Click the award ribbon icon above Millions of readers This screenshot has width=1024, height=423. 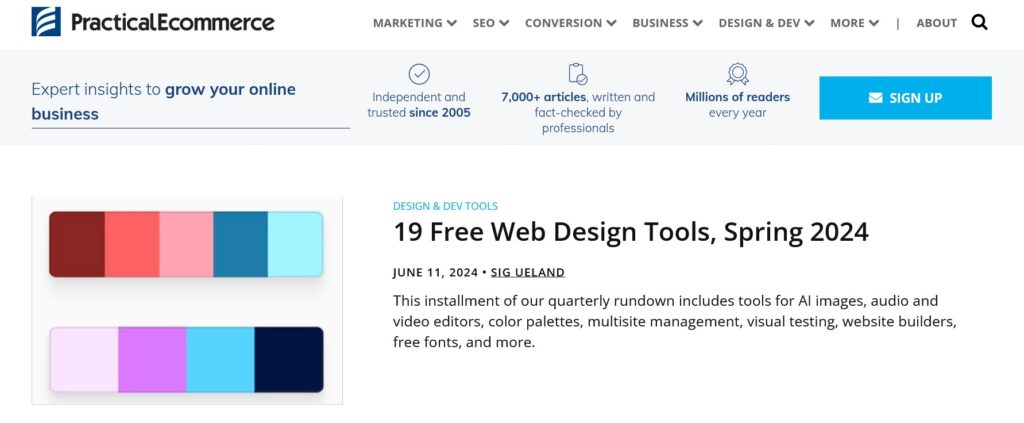tap(737, 74)
